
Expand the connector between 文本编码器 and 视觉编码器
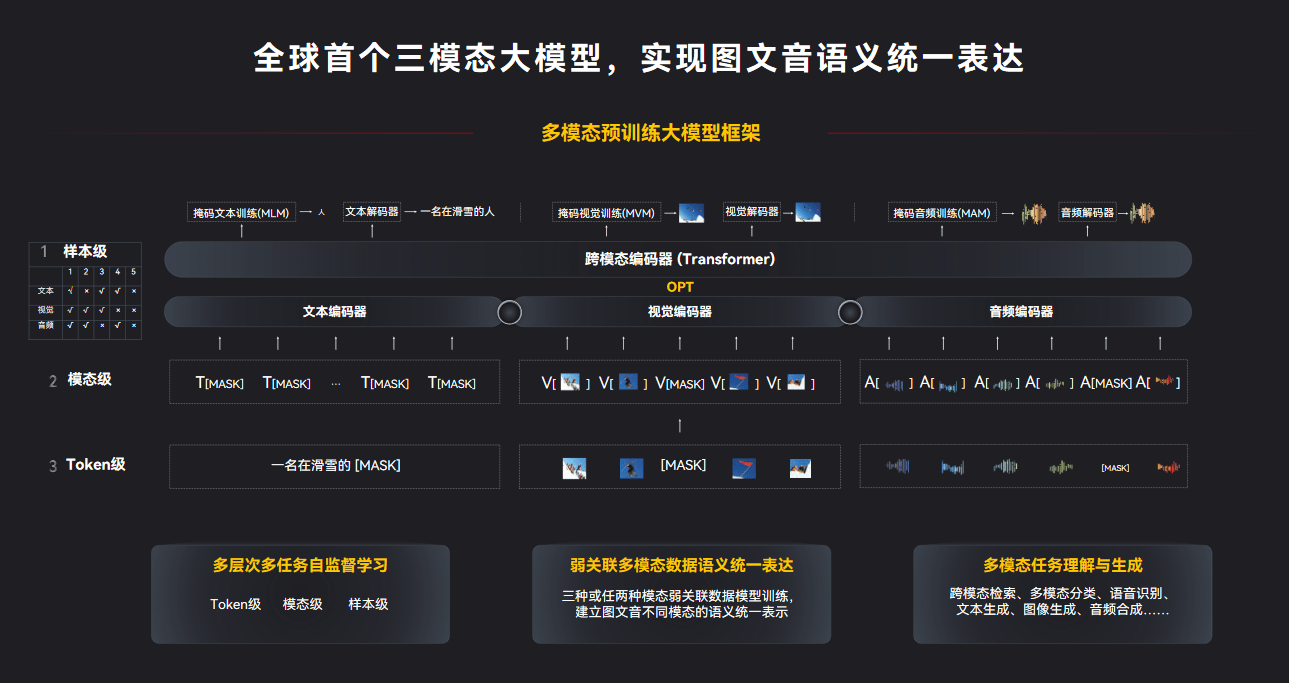pos(509,311)
